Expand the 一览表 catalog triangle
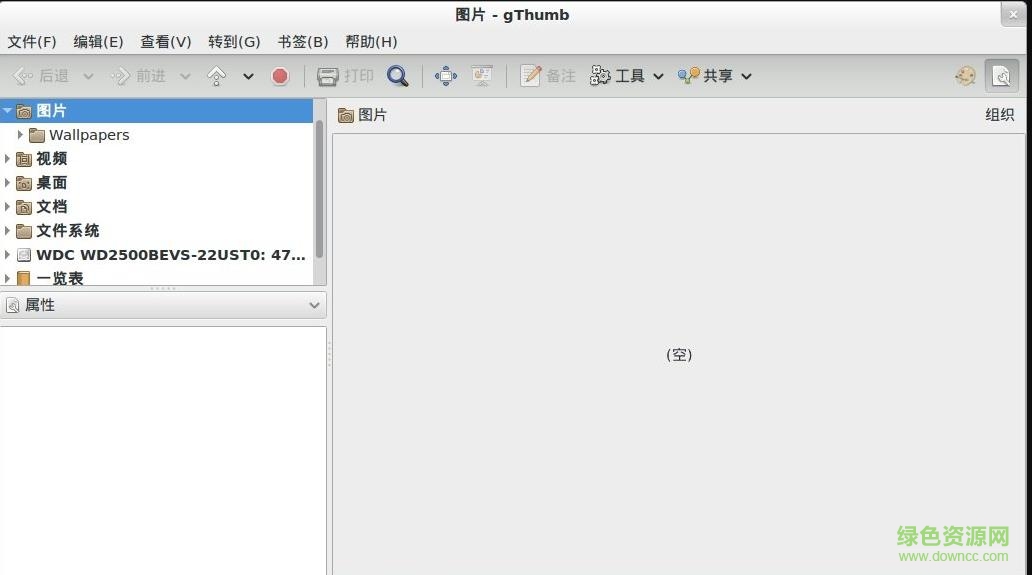 pos(7,278)
